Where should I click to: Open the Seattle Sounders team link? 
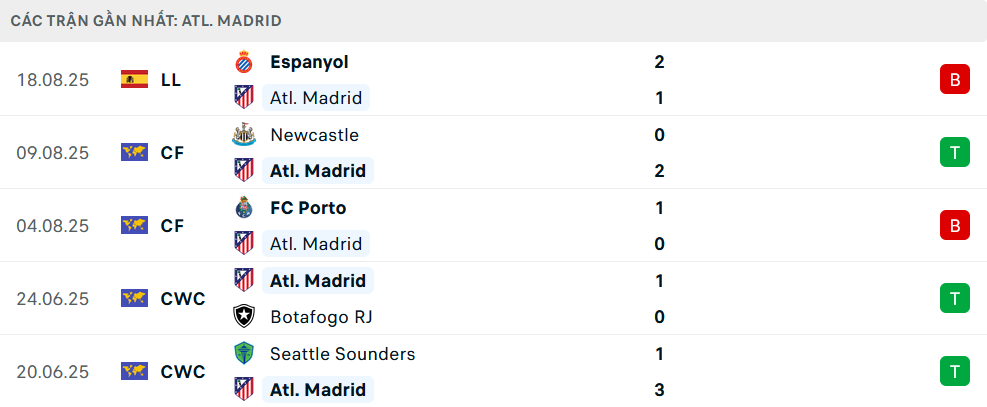click(x=342, y=354)
